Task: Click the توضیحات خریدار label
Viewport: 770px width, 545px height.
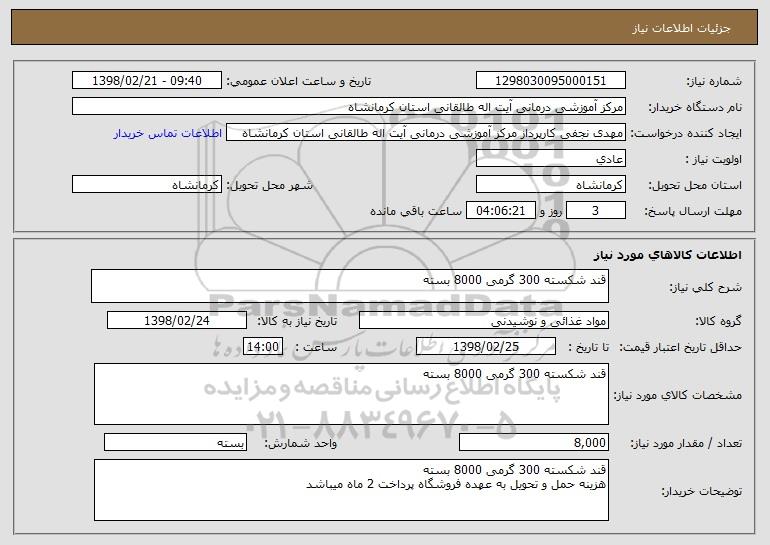Action: (702, 491)
